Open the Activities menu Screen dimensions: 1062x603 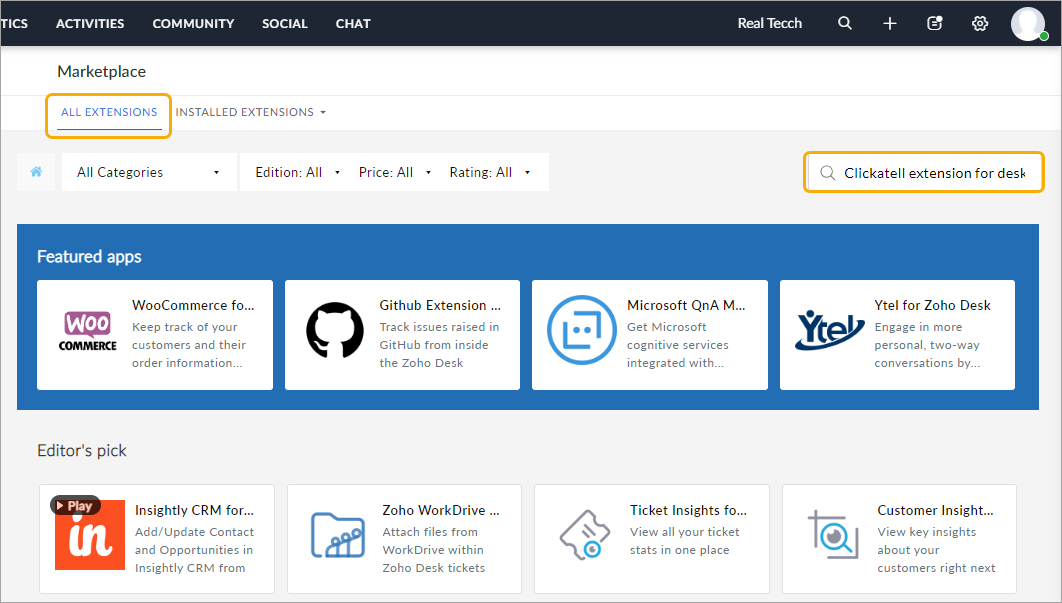[90, 24]
